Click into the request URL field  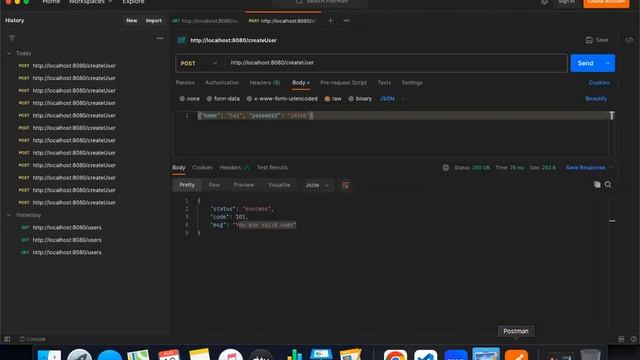[396, 63]
